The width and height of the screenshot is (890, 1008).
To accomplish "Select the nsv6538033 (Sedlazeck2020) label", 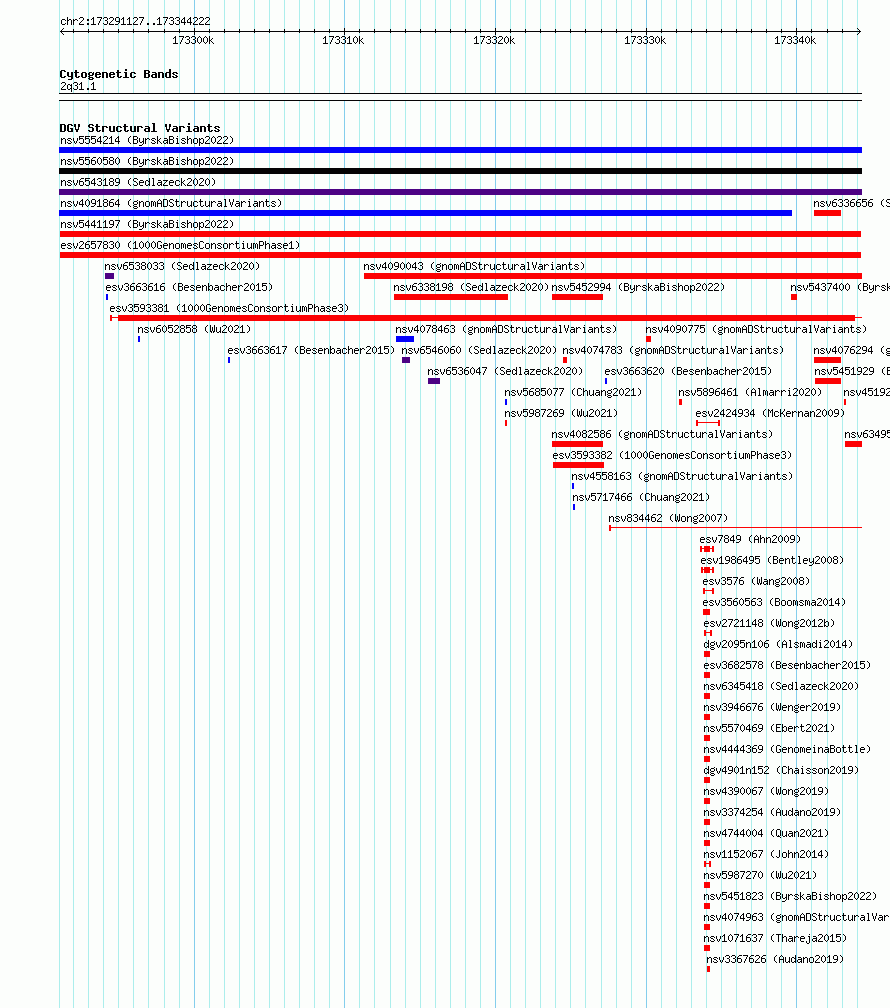I will 182,266.
